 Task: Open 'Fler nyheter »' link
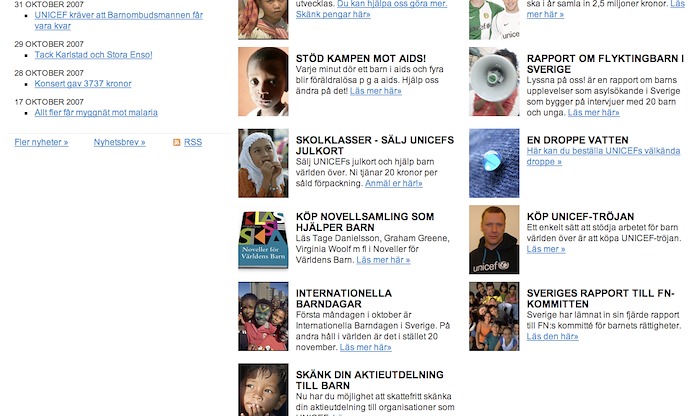41,142
